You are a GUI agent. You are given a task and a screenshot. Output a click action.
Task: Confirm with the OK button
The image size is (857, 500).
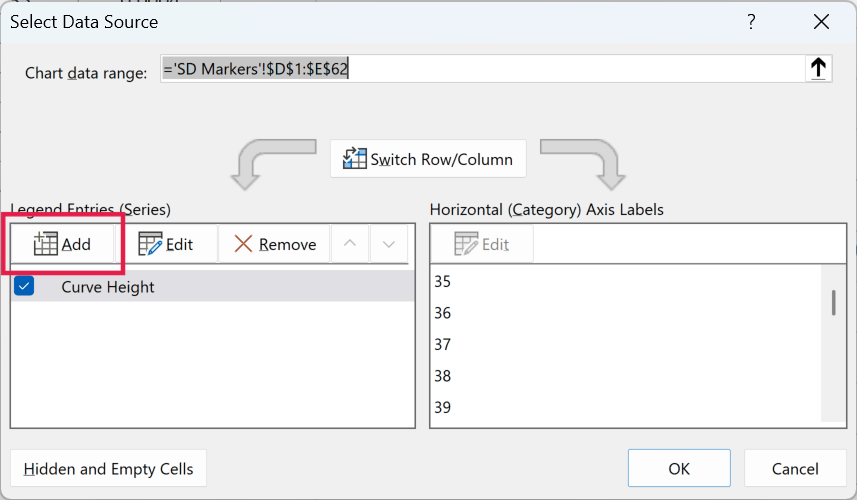point(679,468)
